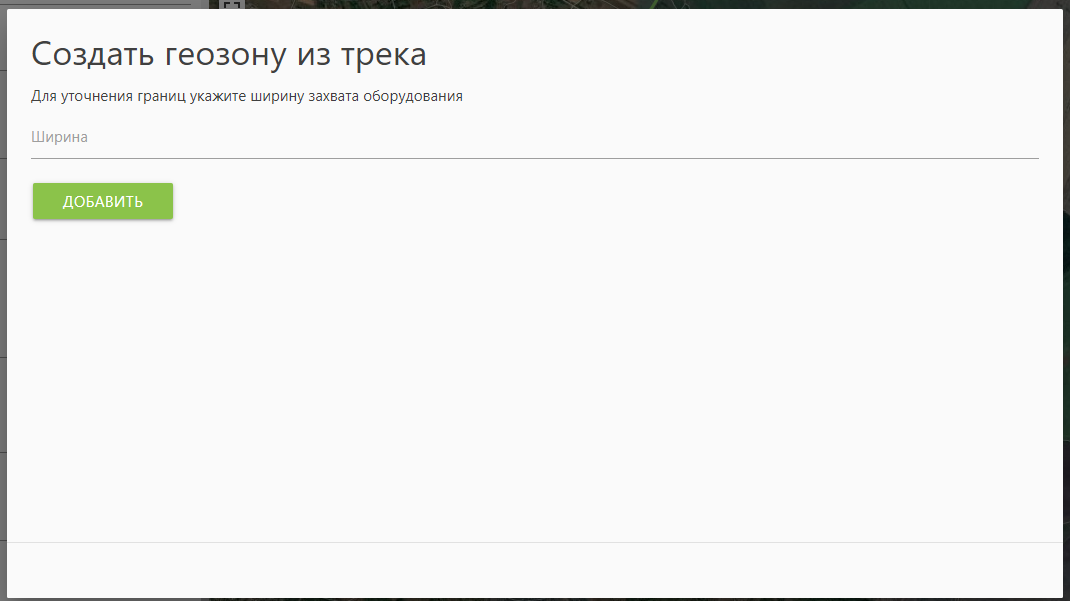This screenshot has height=601, width=1070.
Task: Click the underline of the Ширина field
Action: pos(535,158)
